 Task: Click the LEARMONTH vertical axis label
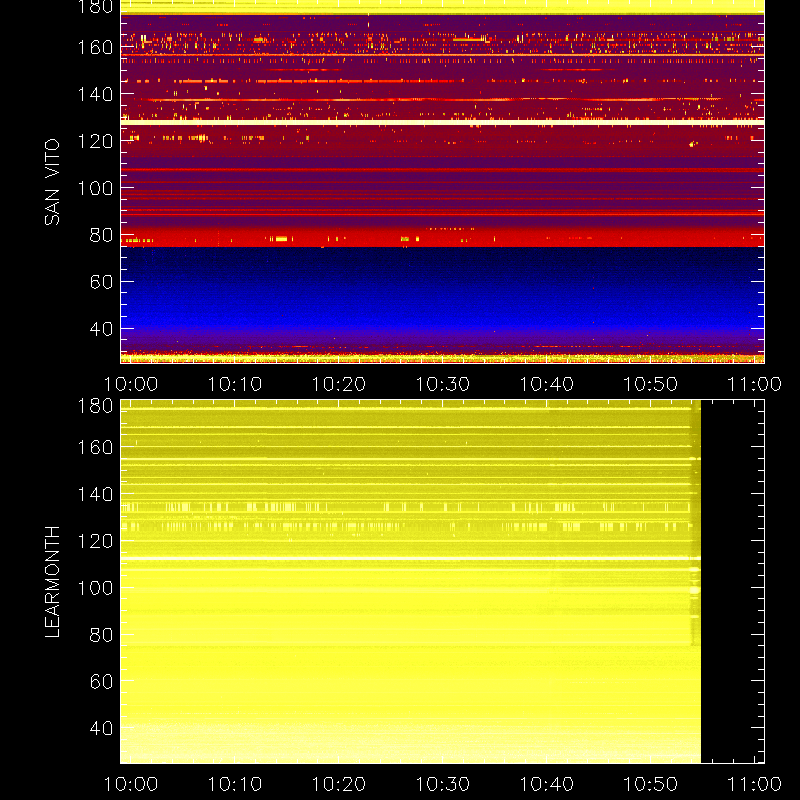coord(52,582)
